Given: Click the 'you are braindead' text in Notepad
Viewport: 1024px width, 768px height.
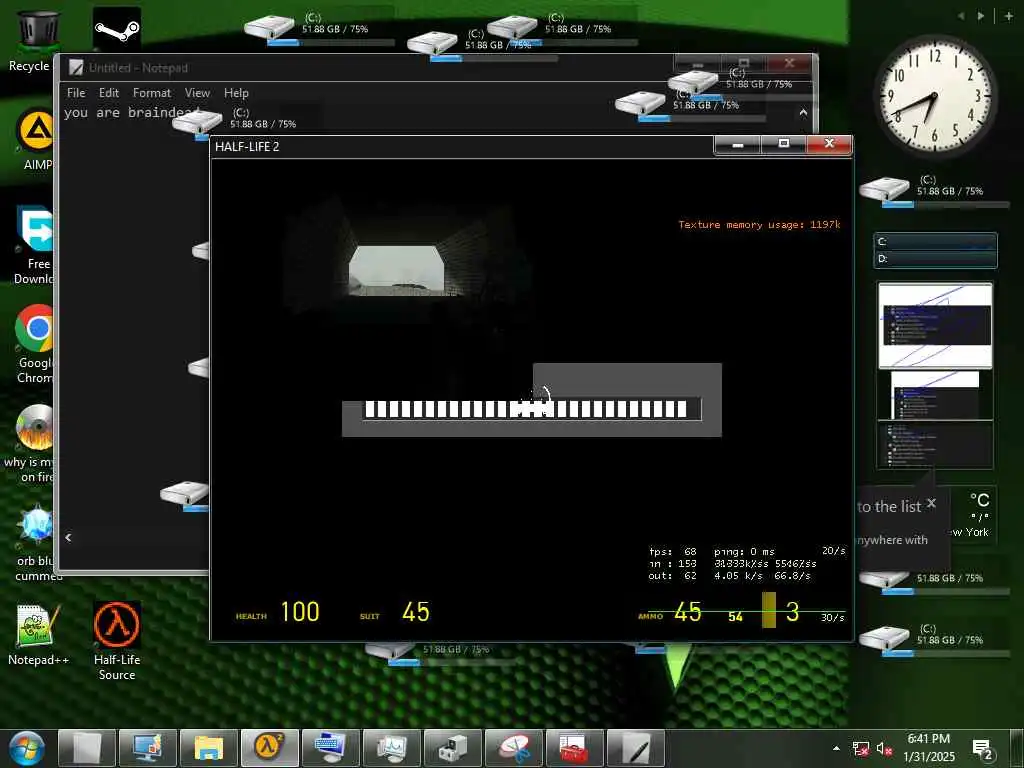Looking at the screenshot, I should point(133,112).
